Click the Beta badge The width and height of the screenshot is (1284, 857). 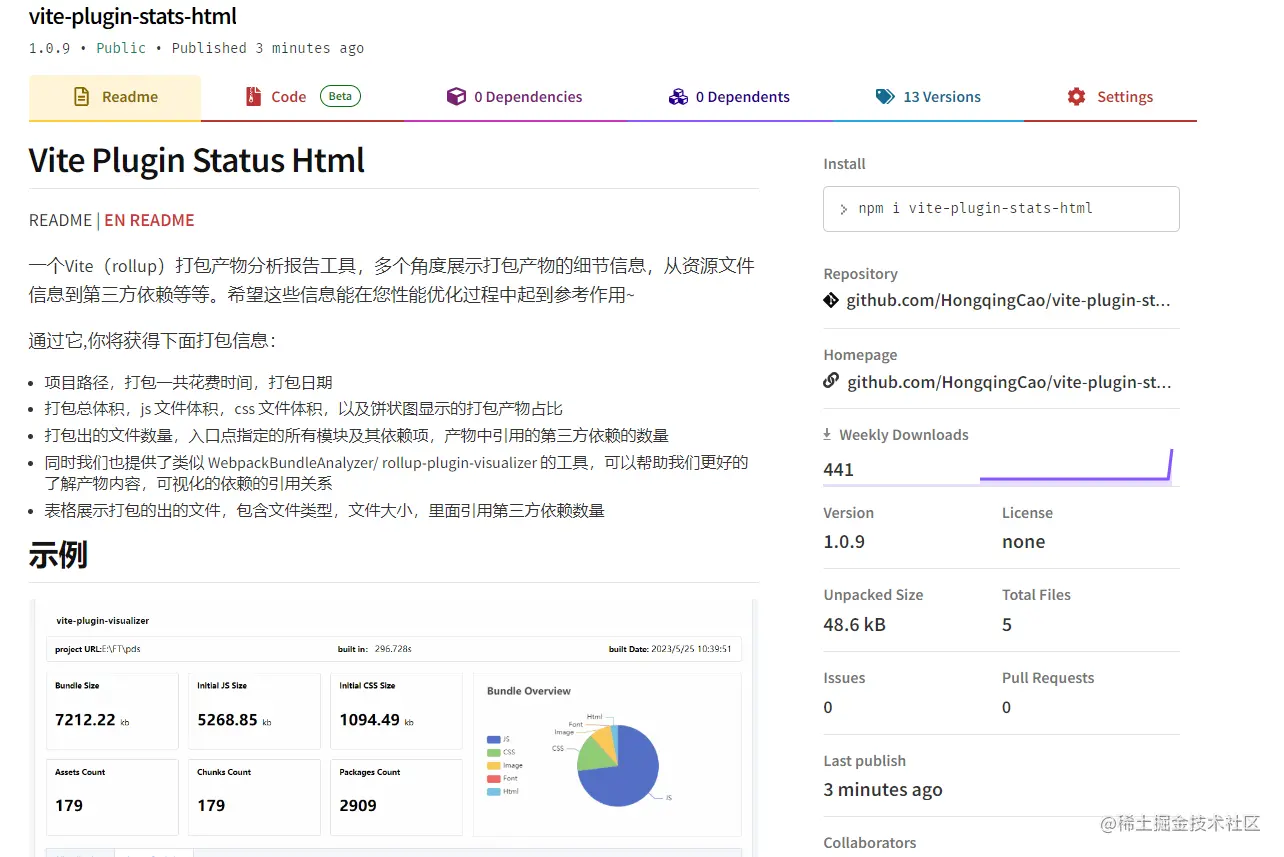[340, 96]
